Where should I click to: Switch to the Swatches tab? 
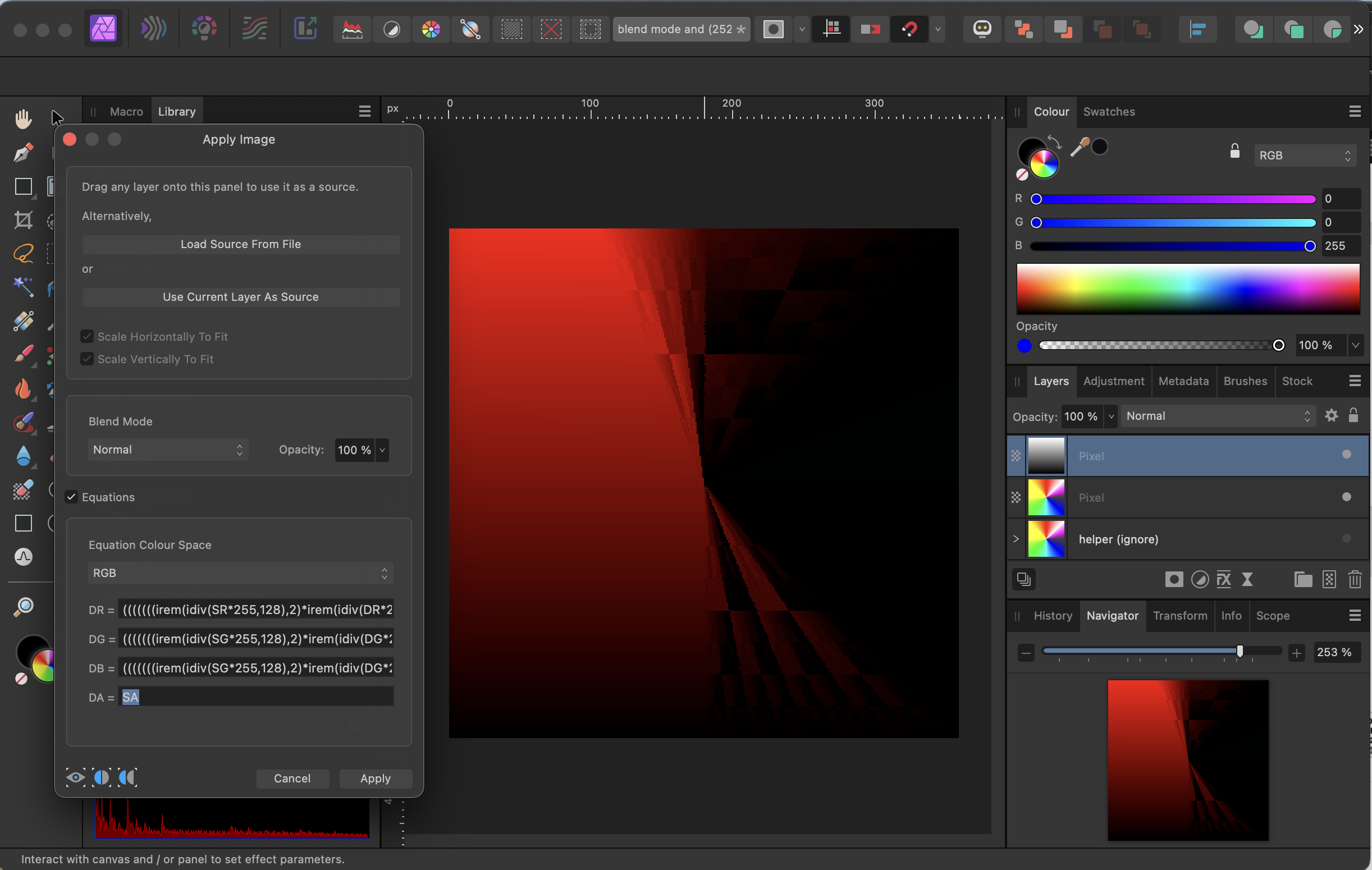[1108, 112]
